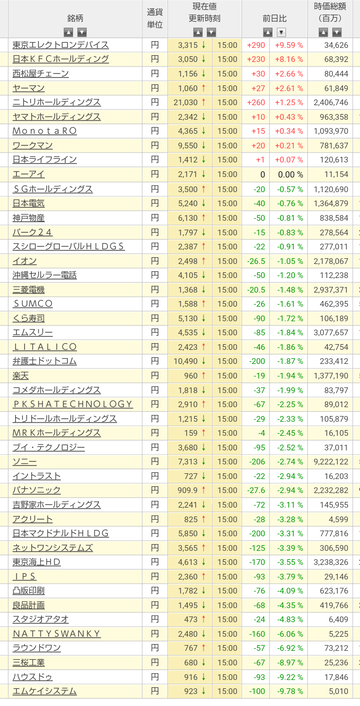Image resolution: width=360 pixels, height=706 pixels.
Task: Open the SUMCO stock page
Action: pos(32,304)
